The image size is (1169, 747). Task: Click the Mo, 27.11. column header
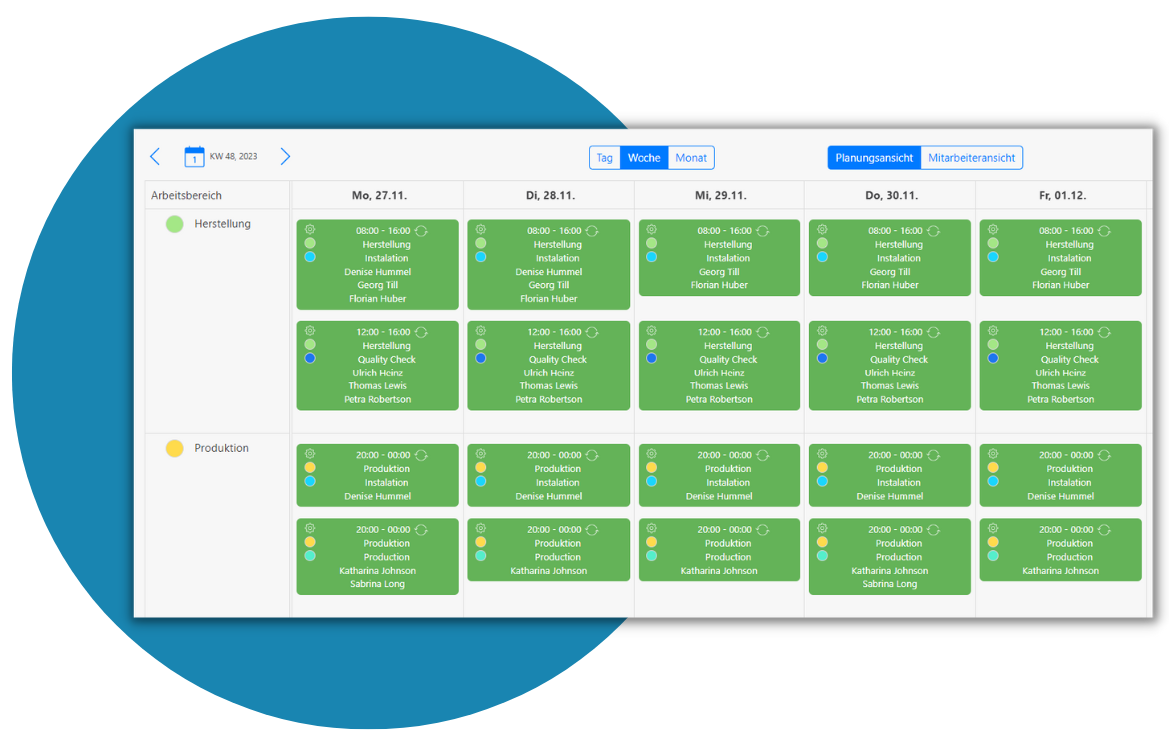379,196
